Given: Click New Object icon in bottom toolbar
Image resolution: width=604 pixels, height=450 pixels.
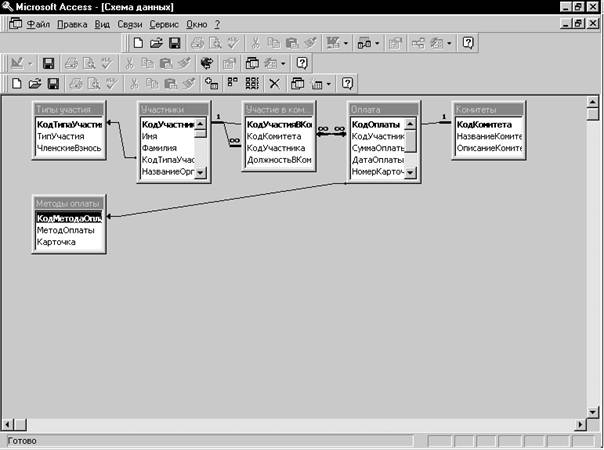Looking at the screenshot, I should pyautogui.click(x=317, y=84).
